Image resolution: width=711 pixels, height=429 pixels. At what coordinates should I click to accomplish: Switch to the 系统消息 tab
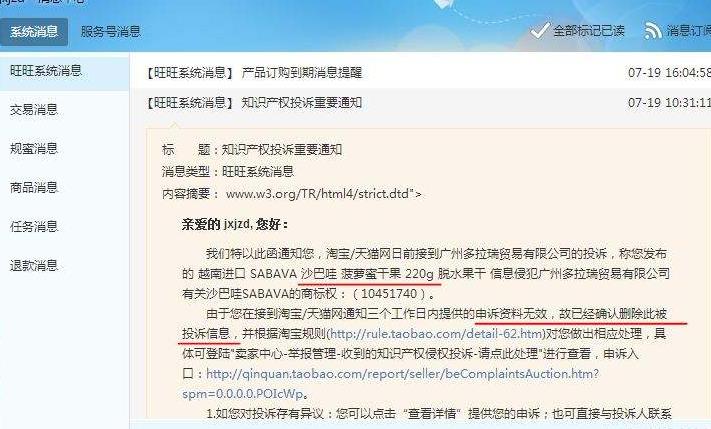pos(34,32)
